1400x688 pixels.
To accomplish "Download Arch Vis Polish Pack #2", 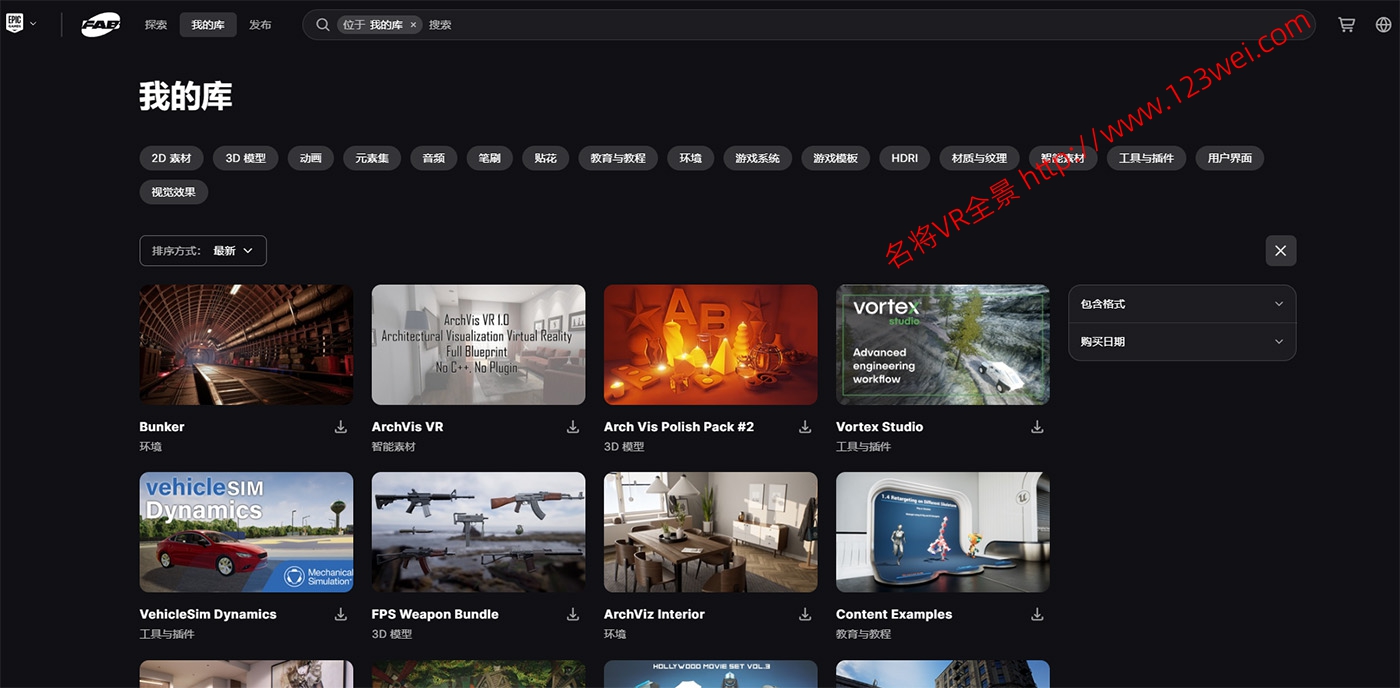I will [805, 427].
